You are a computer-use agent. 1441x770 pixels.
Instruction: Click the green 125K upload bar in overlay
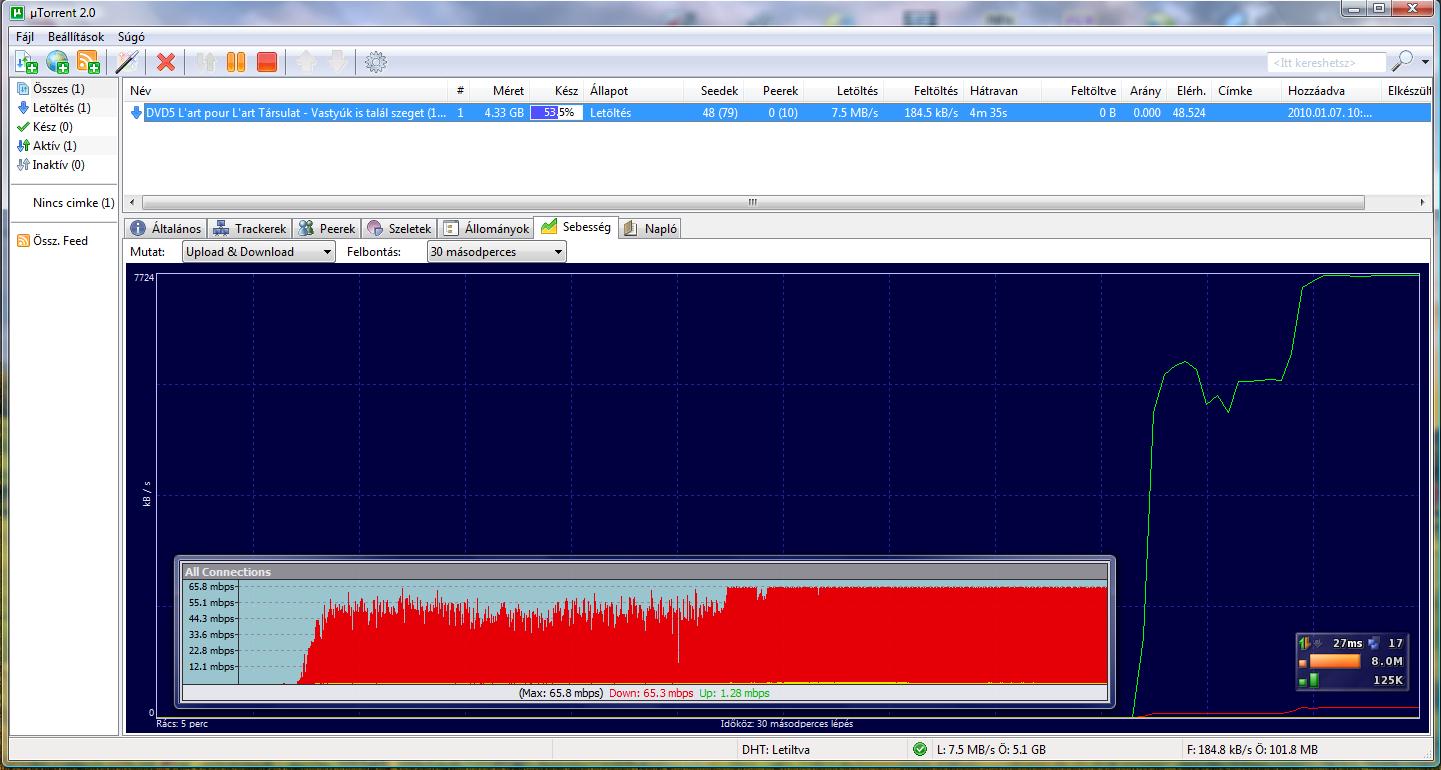(x=1315, y=680)
